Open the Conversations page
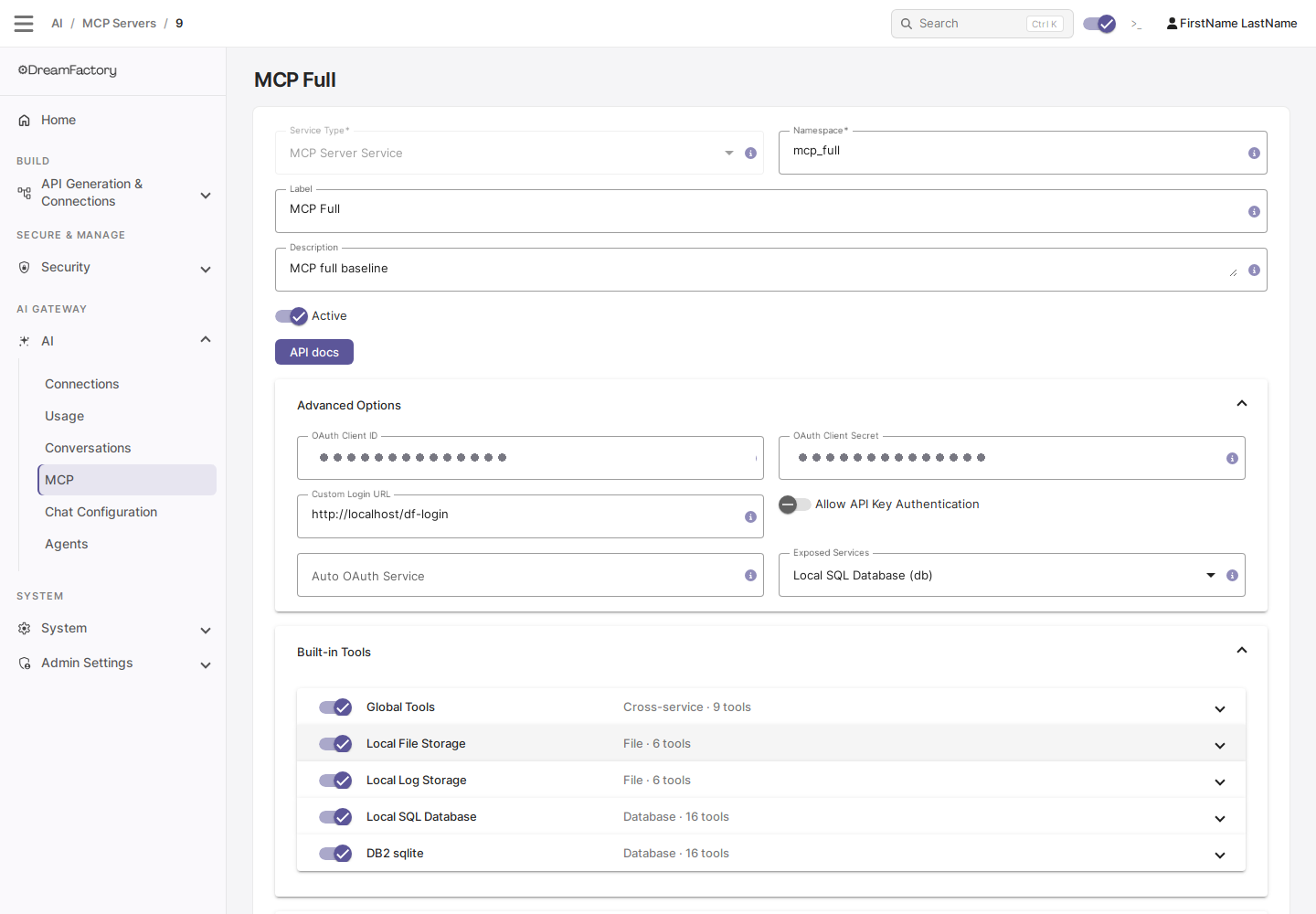The width and height of the screenshot is (1316, 914). pyautogui.click(x=127, y=448)
